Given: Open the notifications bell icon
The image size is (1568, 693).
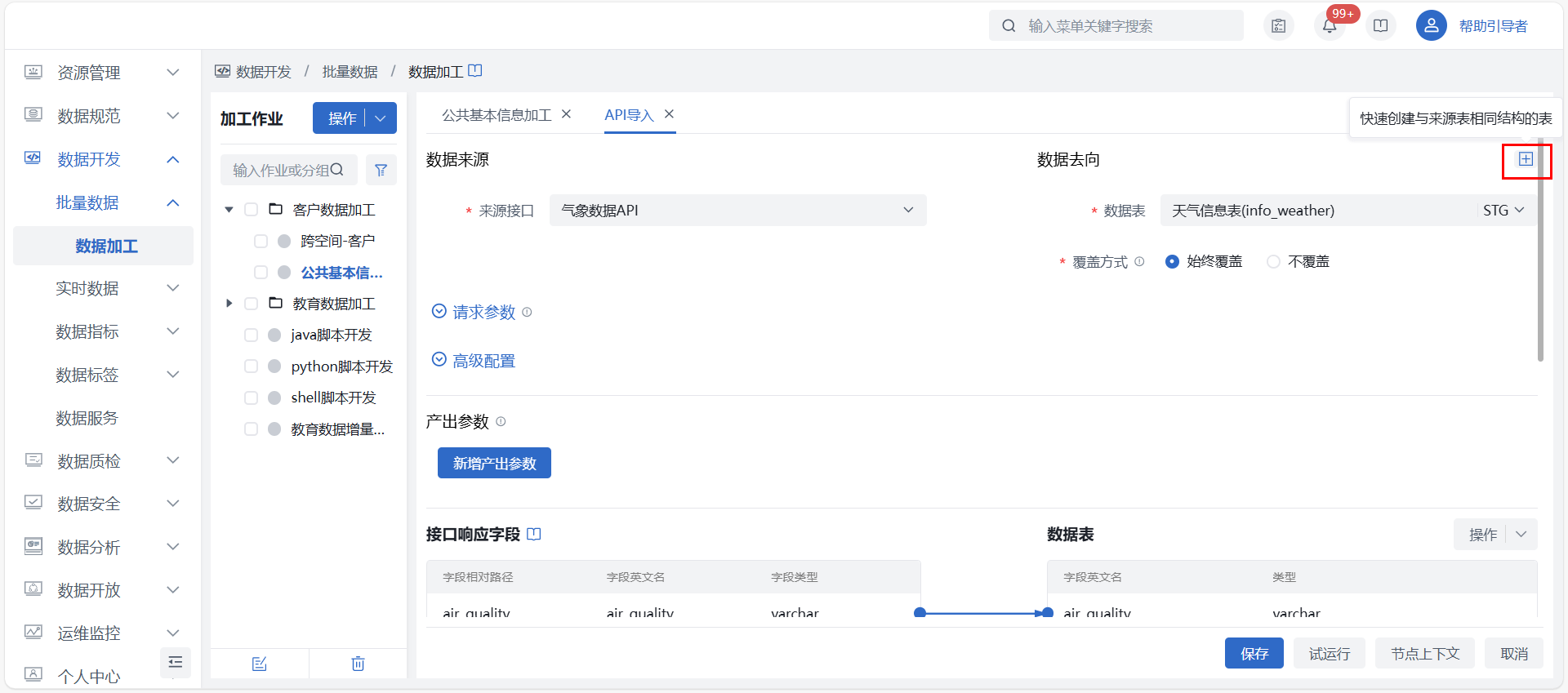Looking at the screenshot, I should pos(1330,26).
